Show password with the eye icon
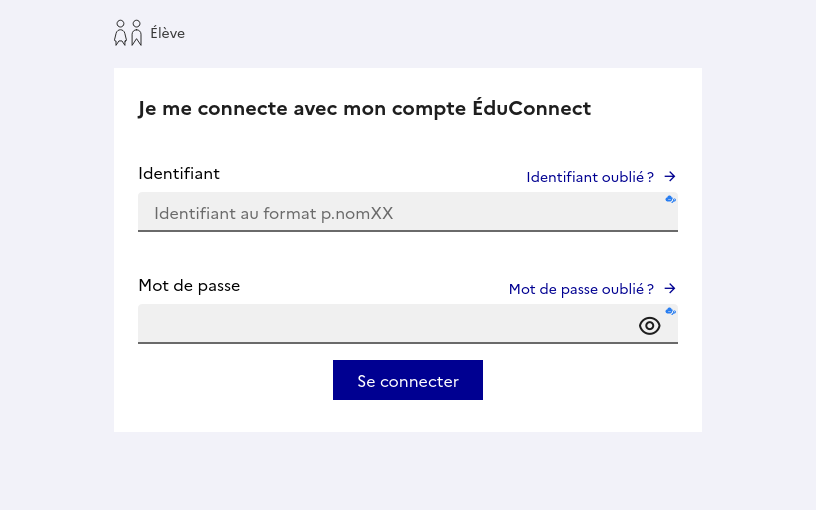This screenshot has width=816, height=510. point(650,326)
